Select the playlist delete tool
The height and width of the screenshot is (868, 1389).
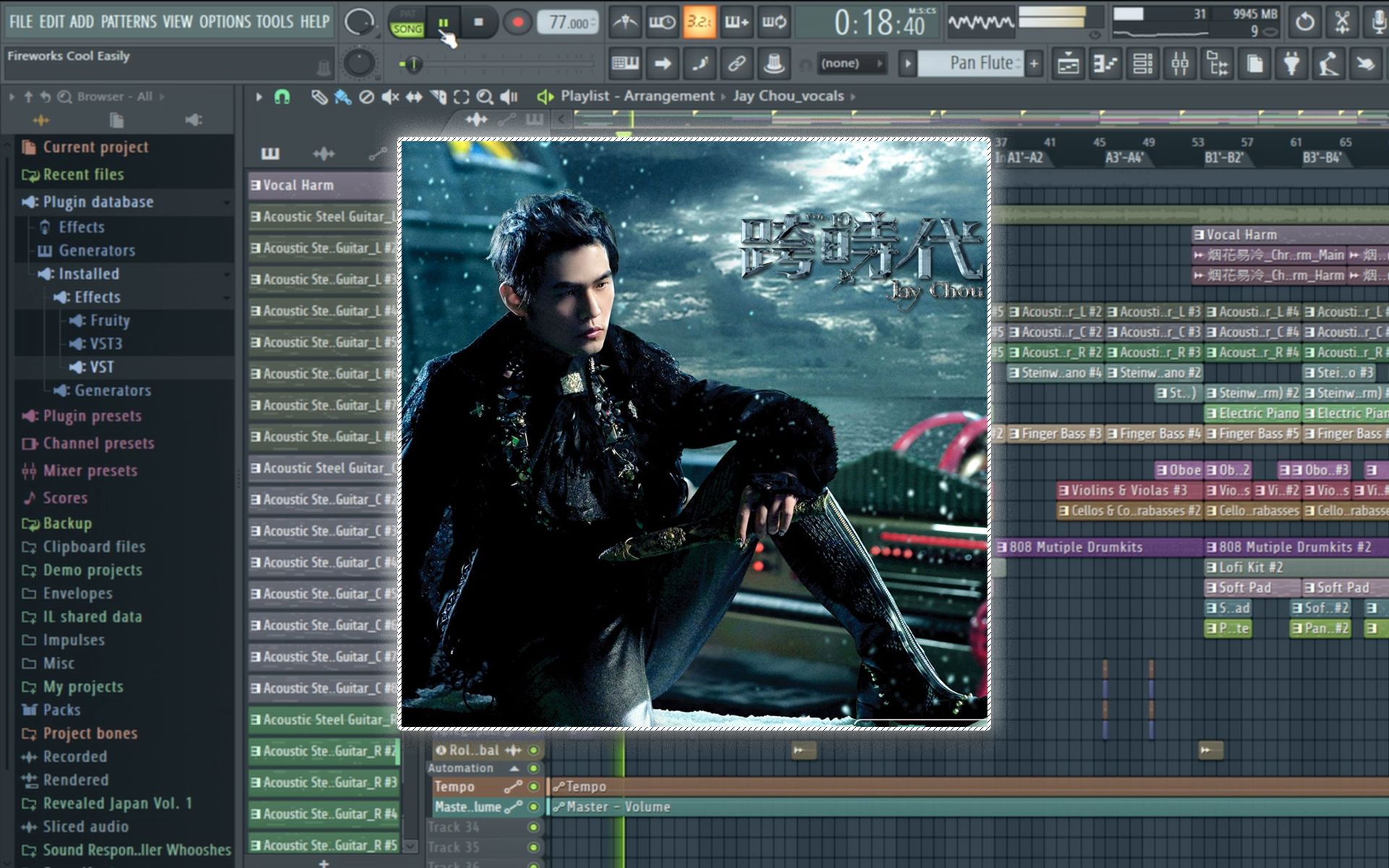(367, 96)
